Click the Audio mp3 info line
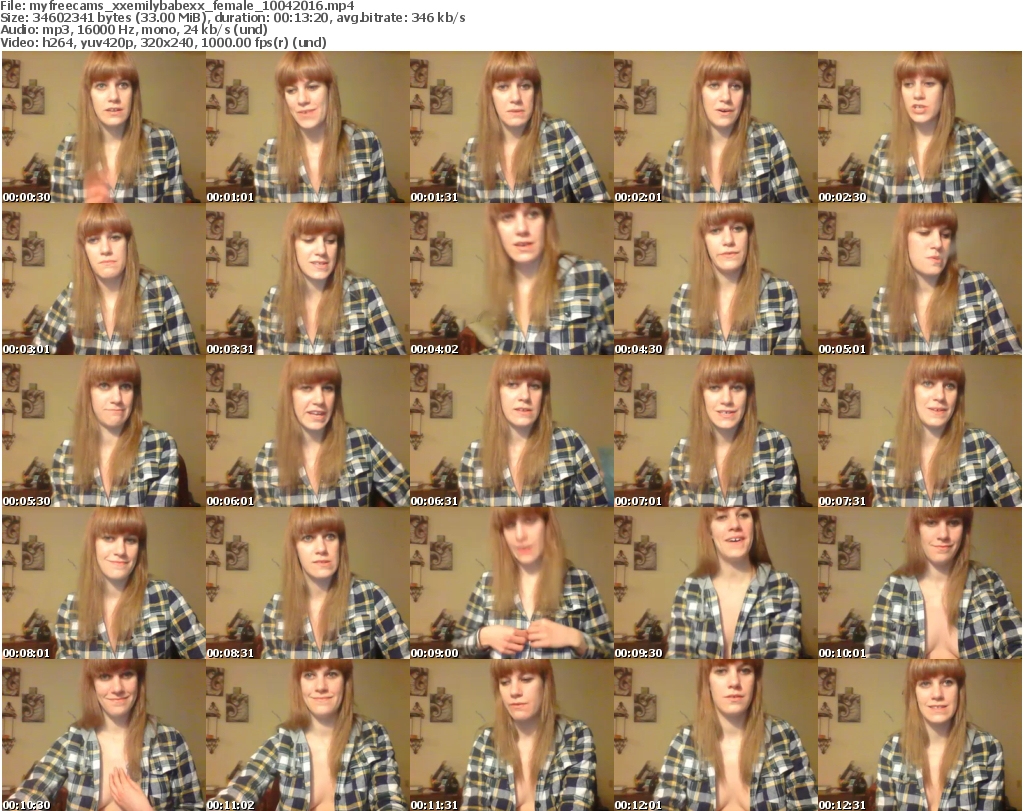 tap(134, 29)
